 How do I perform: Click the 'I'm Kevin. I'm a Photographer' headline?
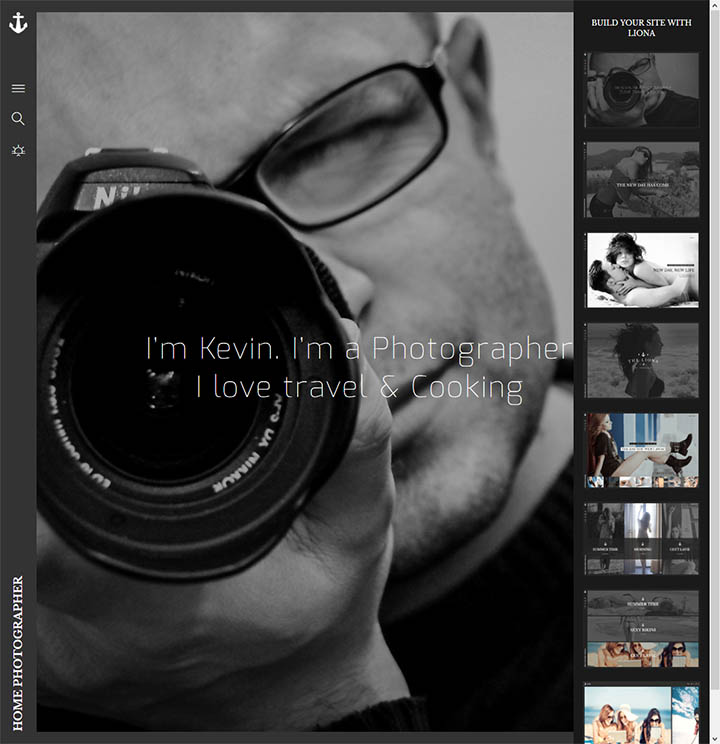(x=359, y=349)
